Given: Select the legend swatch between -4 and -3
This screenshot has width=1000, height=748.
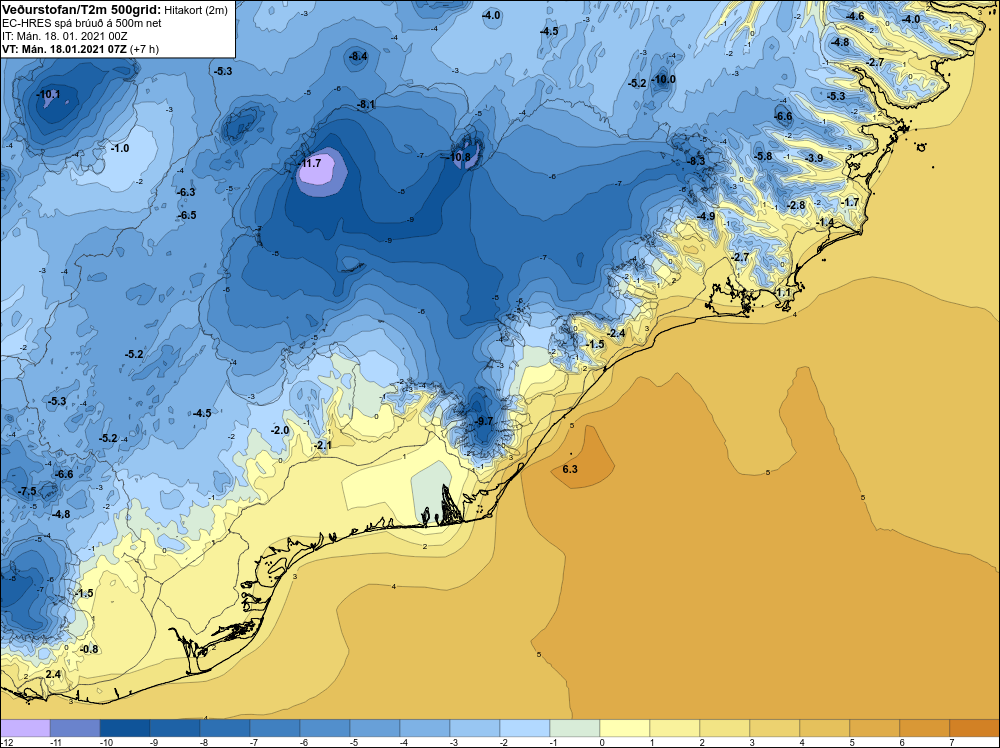Looking at the screenshot, I should coord(425,728).
